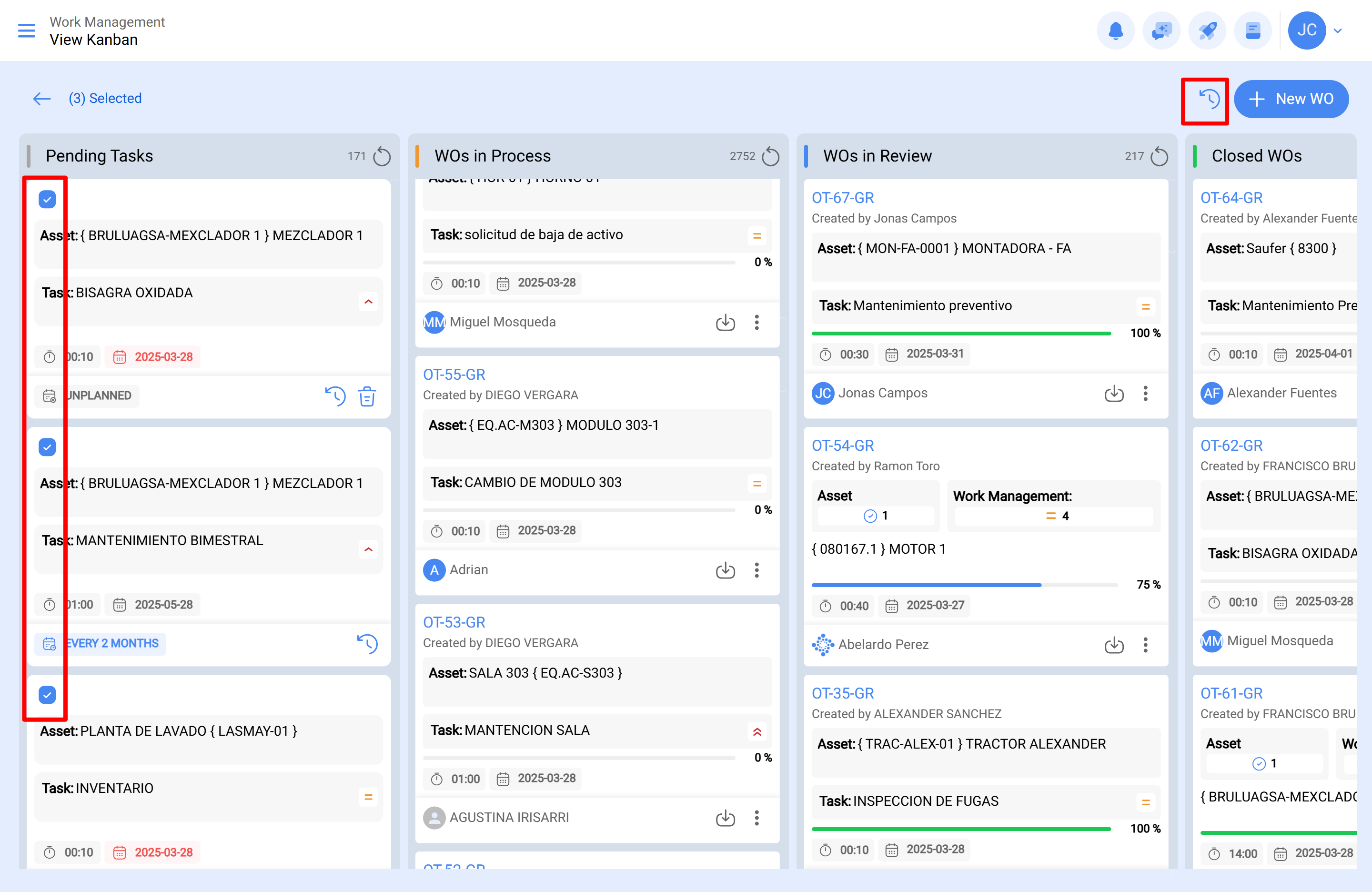Click the back arrow next to Selected
Viewport: 1372px width, 892px height.
(41, 99)
